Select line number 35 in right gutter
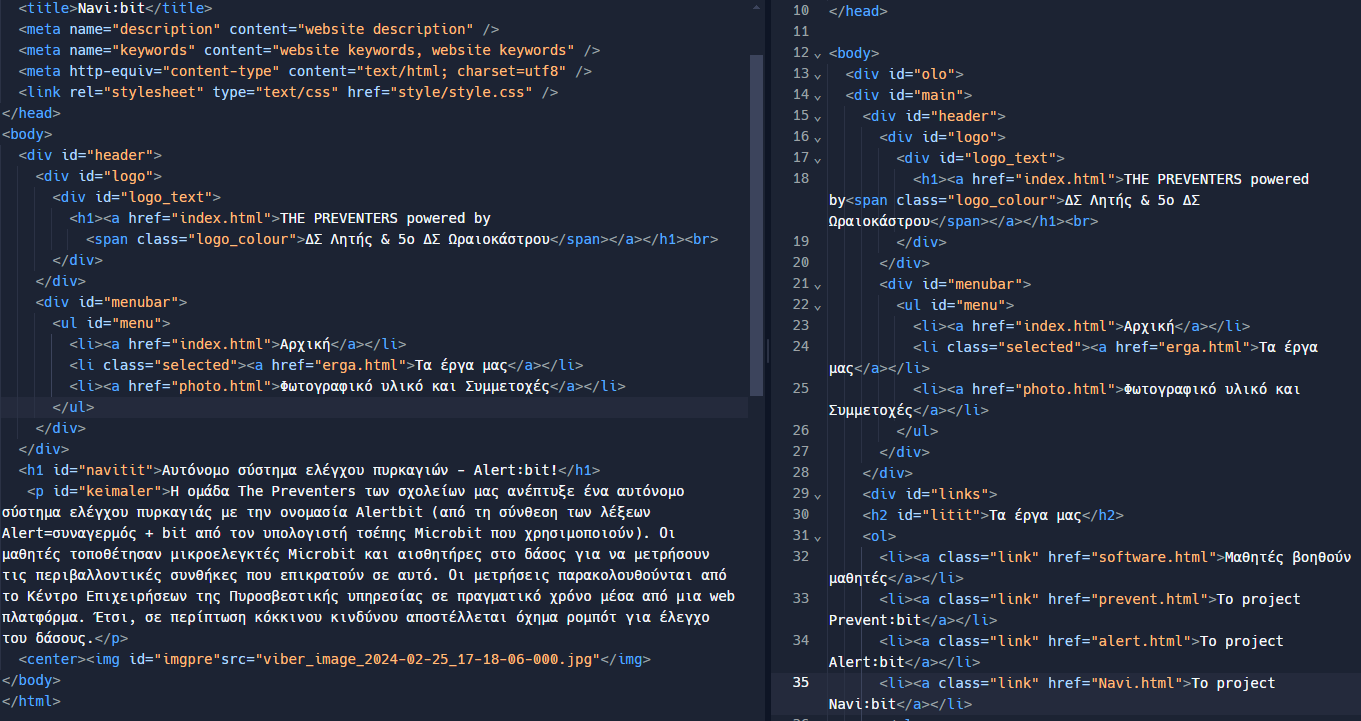1361x721 pixels. (x=800, y=683)
